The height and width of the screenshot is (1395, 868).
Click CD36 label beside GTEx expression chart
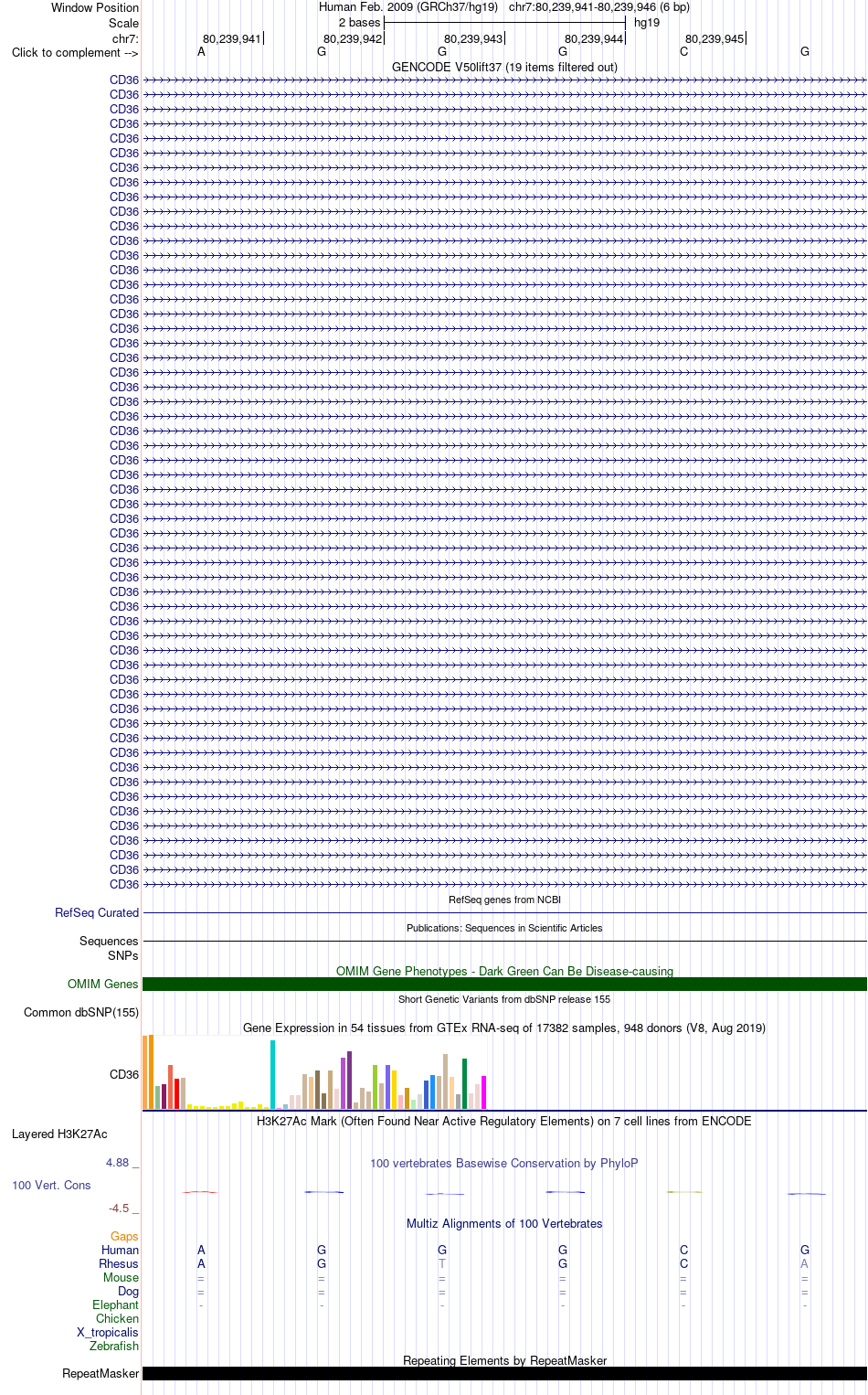coord(124,1074)
